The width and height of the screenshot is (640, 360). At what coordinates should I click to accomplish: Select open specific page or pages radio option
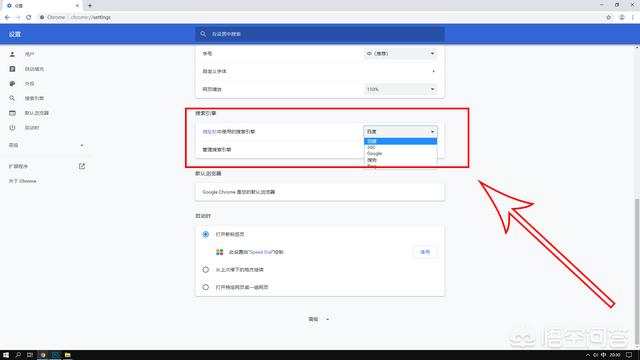tap(206, 287)
